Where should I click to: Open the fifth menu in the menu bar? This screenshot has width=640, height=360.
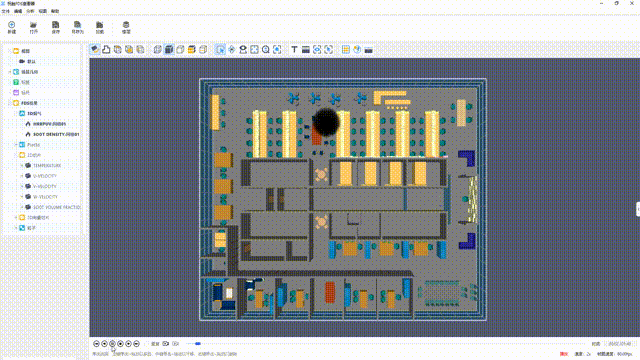click(x=55, y=11)
